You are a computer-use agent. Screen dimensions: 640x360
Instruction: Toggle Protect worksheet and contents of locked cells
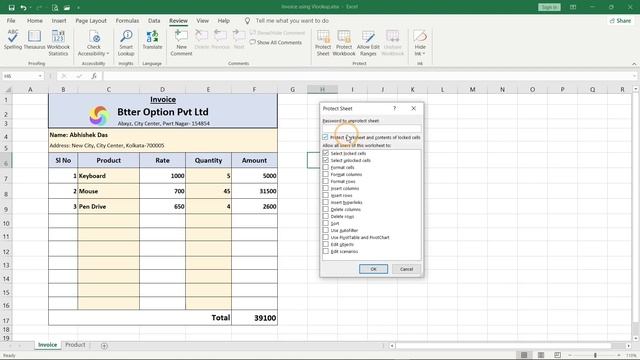pyautogui.click(x=325, y=137)
